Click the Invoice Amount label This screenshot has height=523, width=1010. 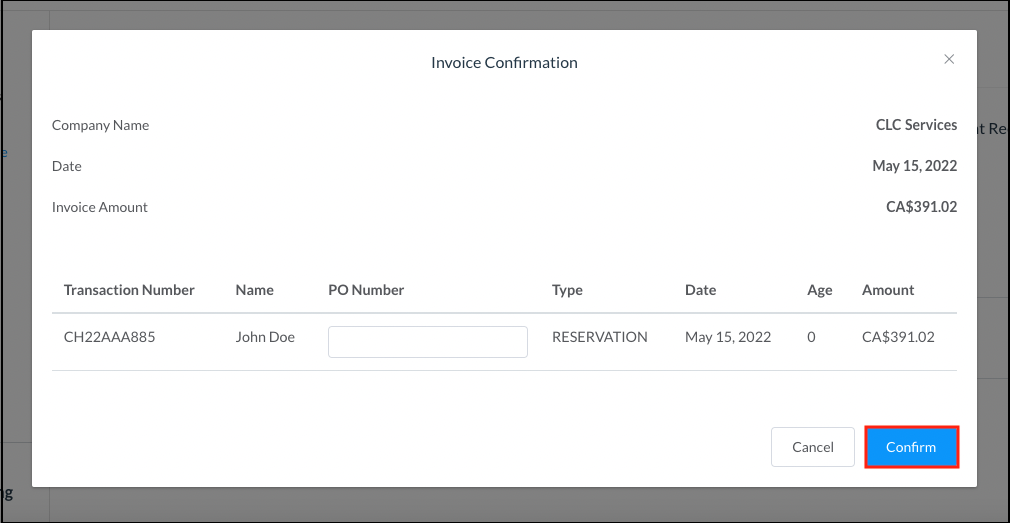coord(100,208)
